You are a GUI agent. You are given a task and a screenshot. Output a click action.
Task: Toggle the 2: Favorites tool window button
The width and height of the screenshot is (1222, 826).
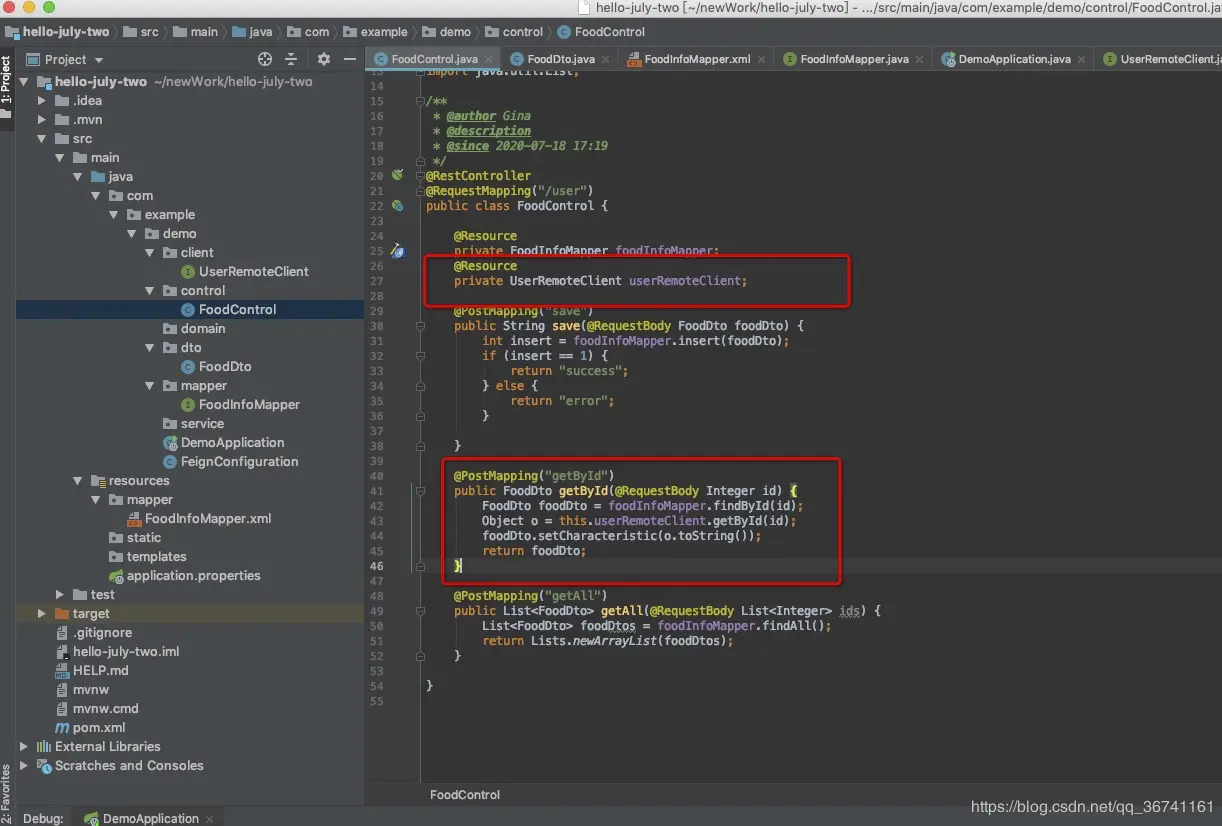pyautogui.click(x=7, y=793)
